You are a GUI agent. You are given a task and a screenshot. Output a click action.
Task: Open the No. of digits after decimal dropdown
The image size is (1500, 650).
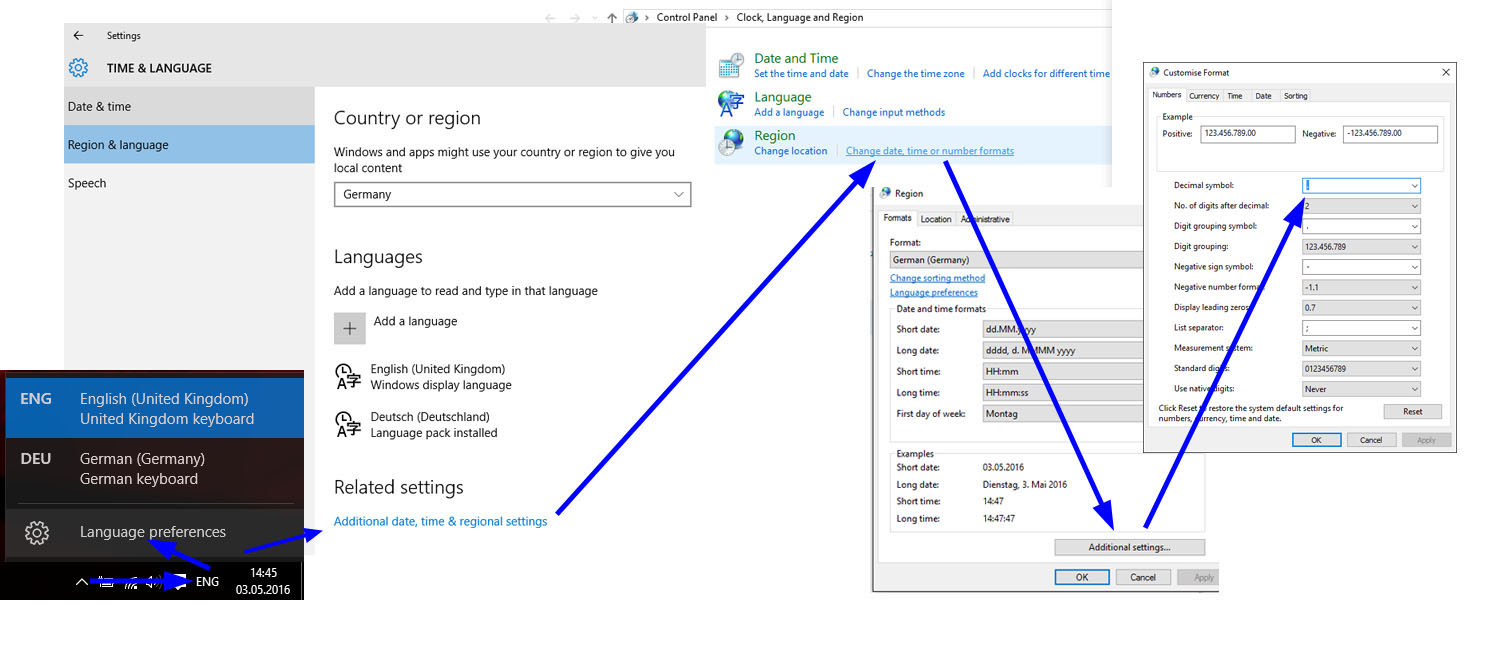[x=1361, y=206]
